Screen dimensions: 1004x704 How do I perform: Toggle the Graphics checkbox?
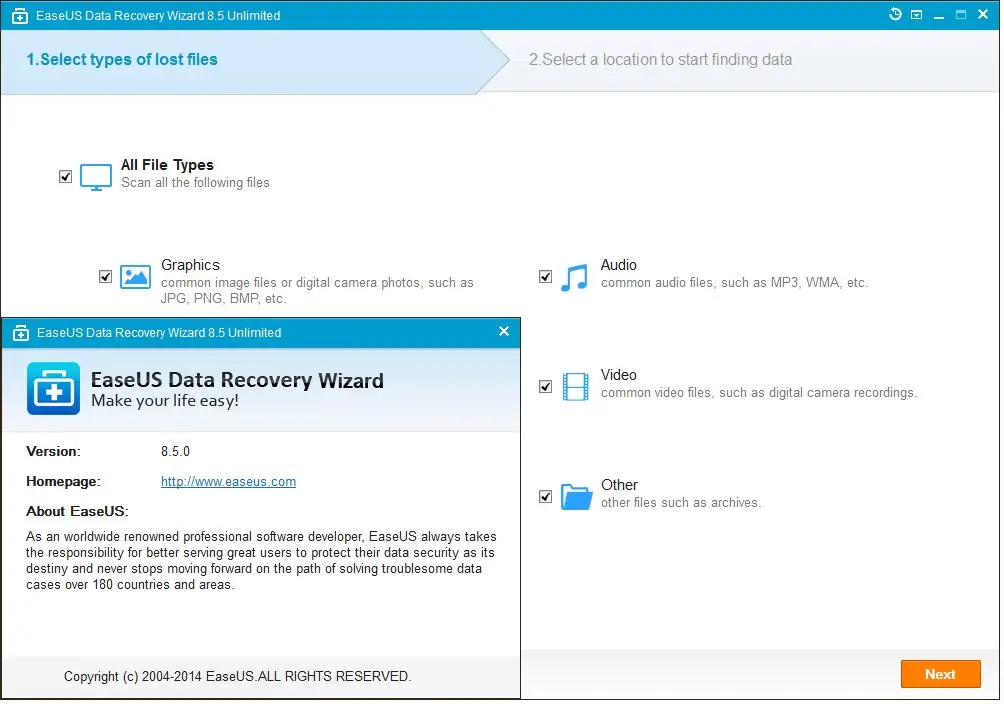(x=106, y=277)
